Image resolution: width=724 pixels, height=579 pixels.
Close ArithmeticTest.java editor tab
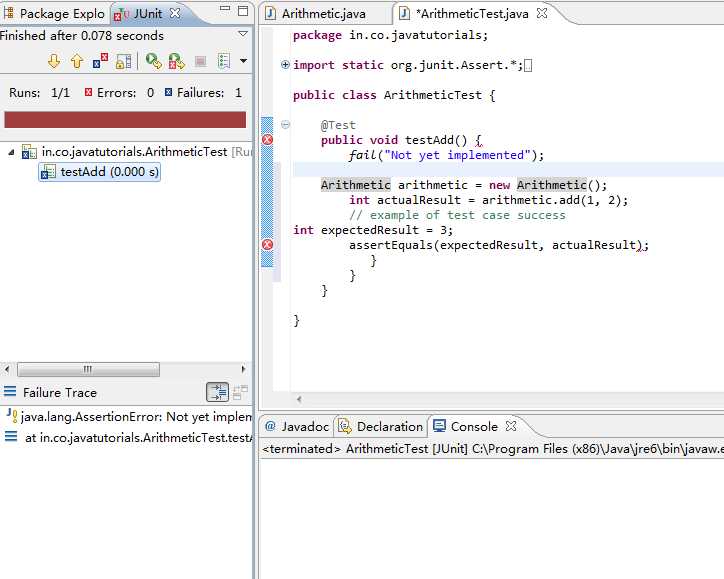[x=542, y=13]
